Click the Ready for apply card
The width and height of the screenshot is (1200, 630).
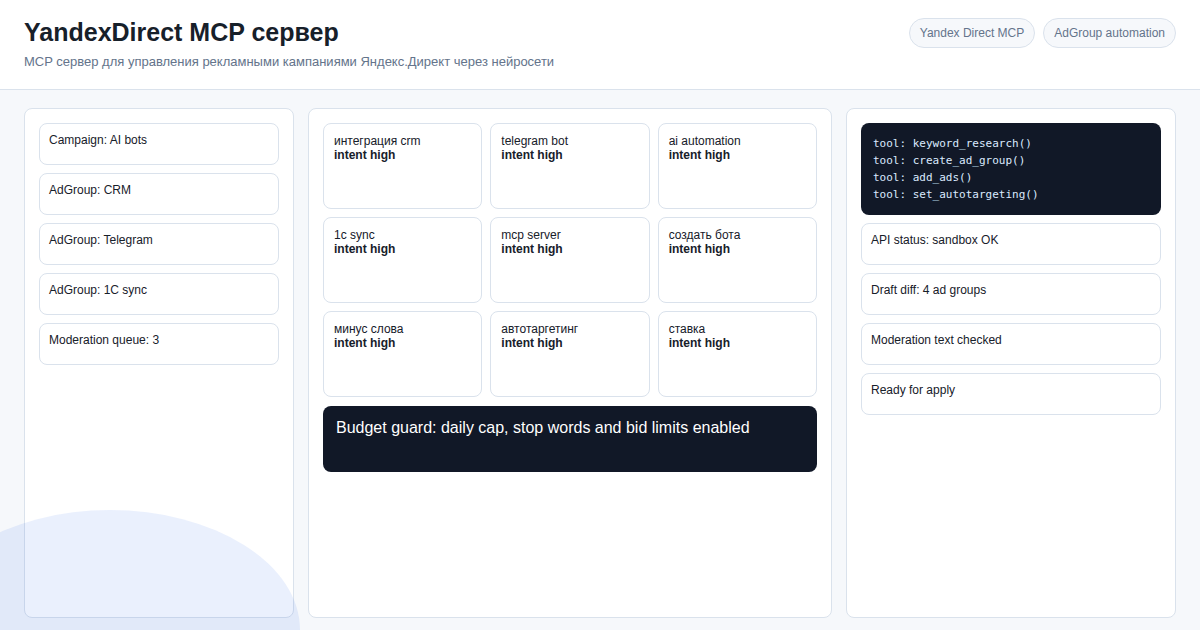tap(1011, 394)
